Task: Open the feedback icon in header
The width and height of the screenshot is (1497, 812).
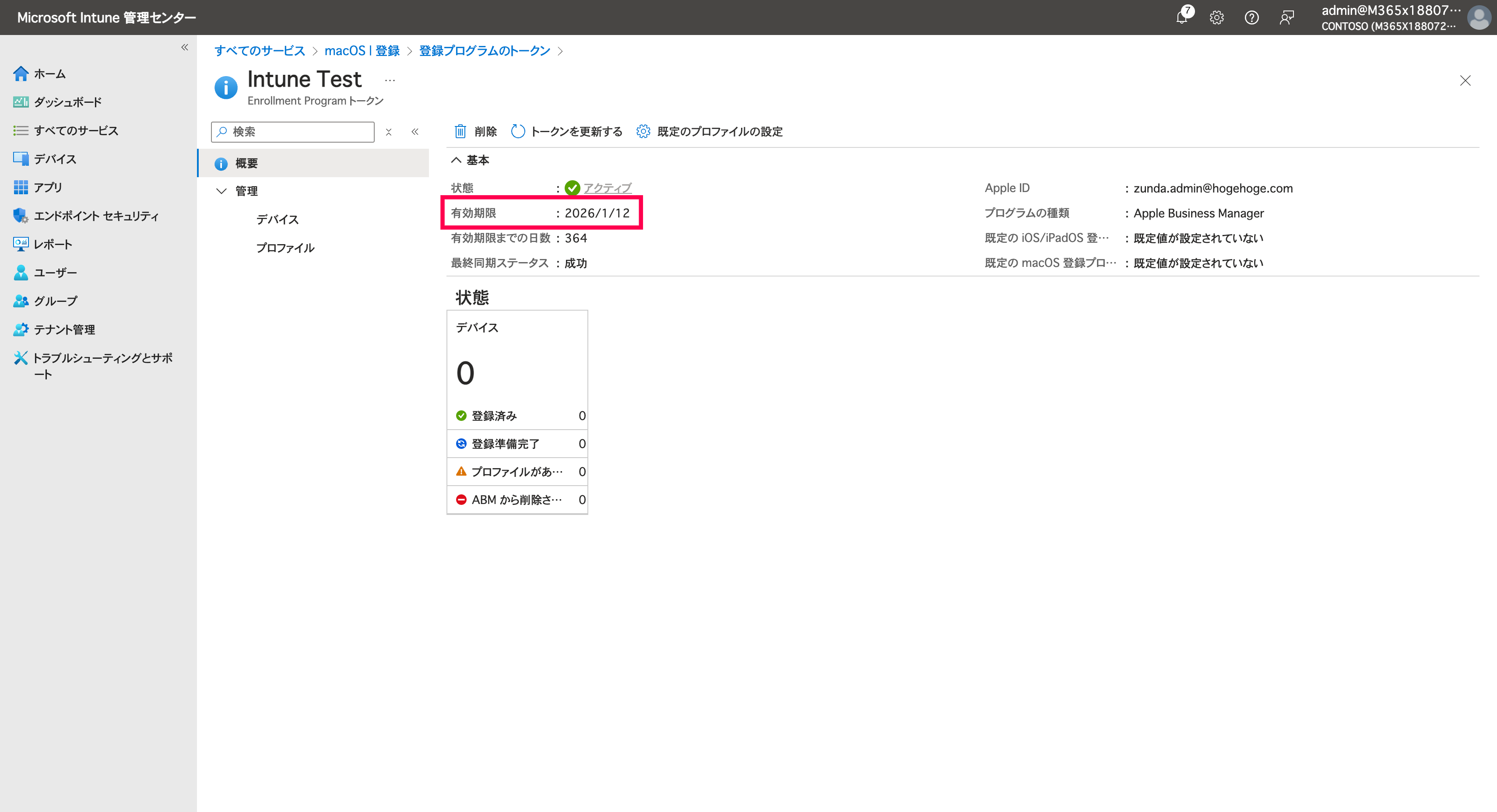Action: pyautogui.click(x=1286, y=17)
